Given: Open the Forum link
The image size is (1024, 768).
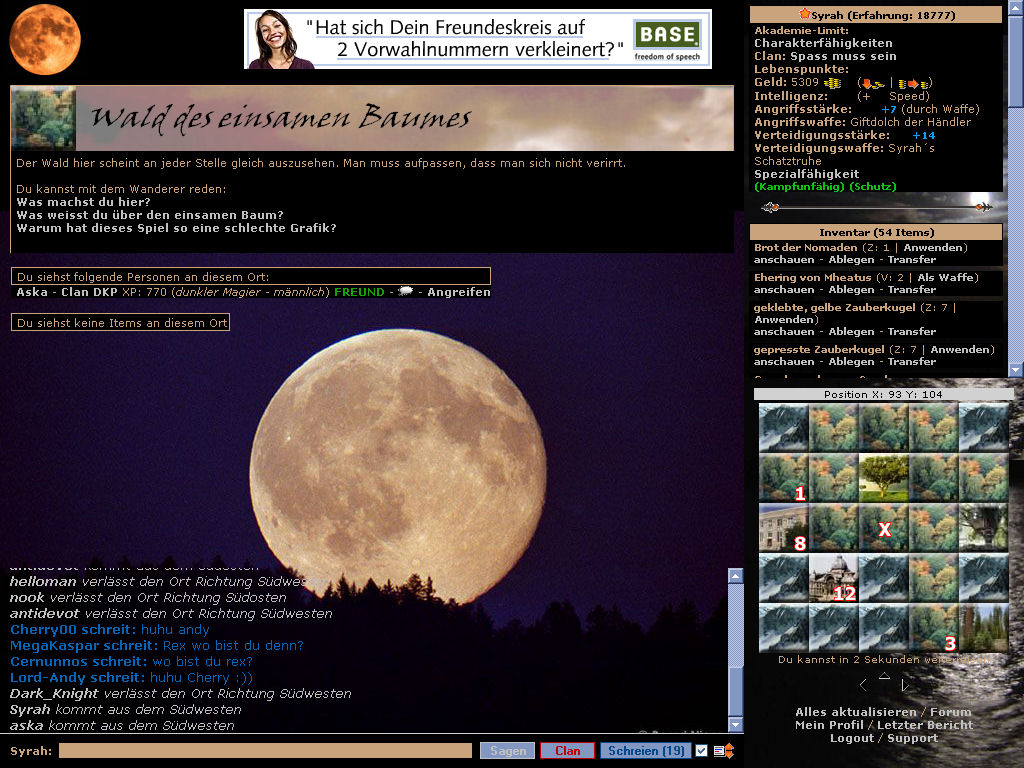Looking at the screenshot, I should point(950,712).
